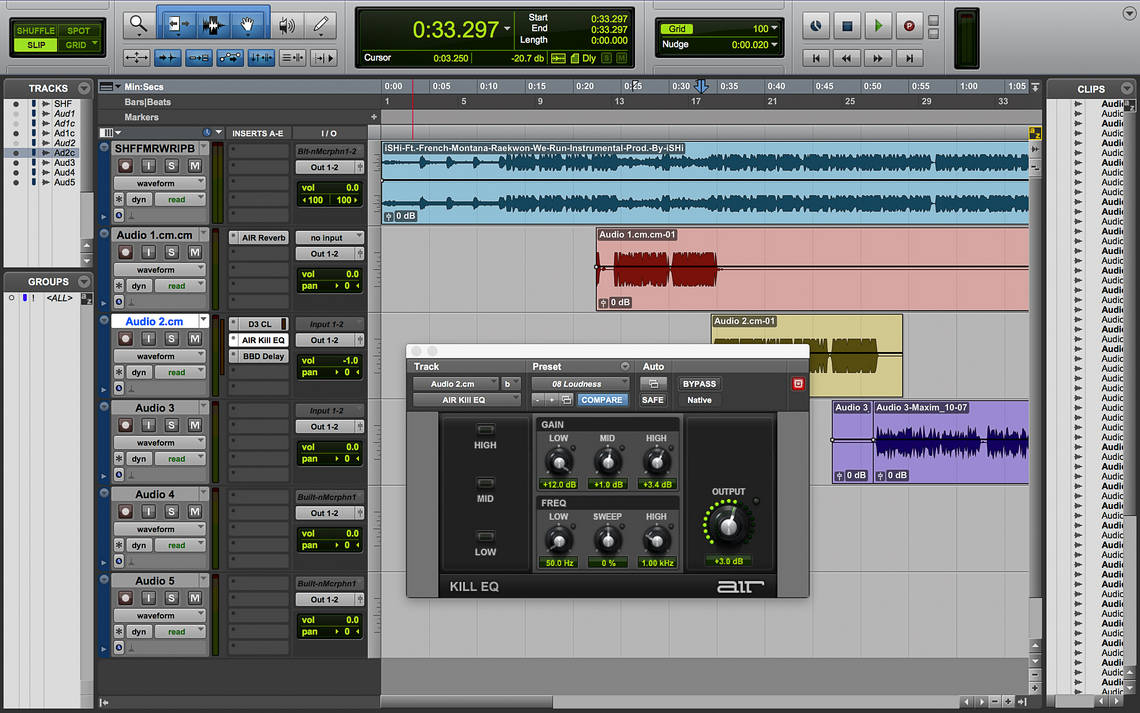This screenshot has width=1140, height=713.
Task: Click Return to Zero transport button
Action: (x=816, y=58)
